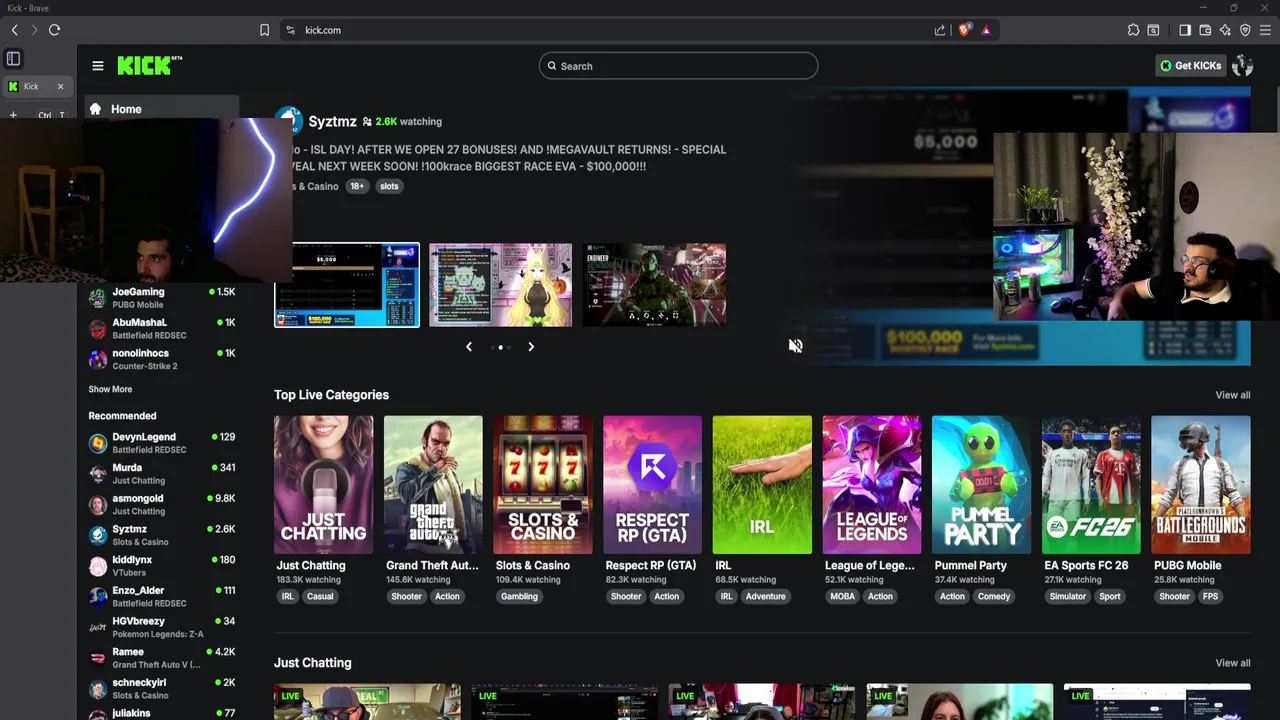1280x720 pixels.
Task: Close the Kick browser tab
Action: (60, 86)
